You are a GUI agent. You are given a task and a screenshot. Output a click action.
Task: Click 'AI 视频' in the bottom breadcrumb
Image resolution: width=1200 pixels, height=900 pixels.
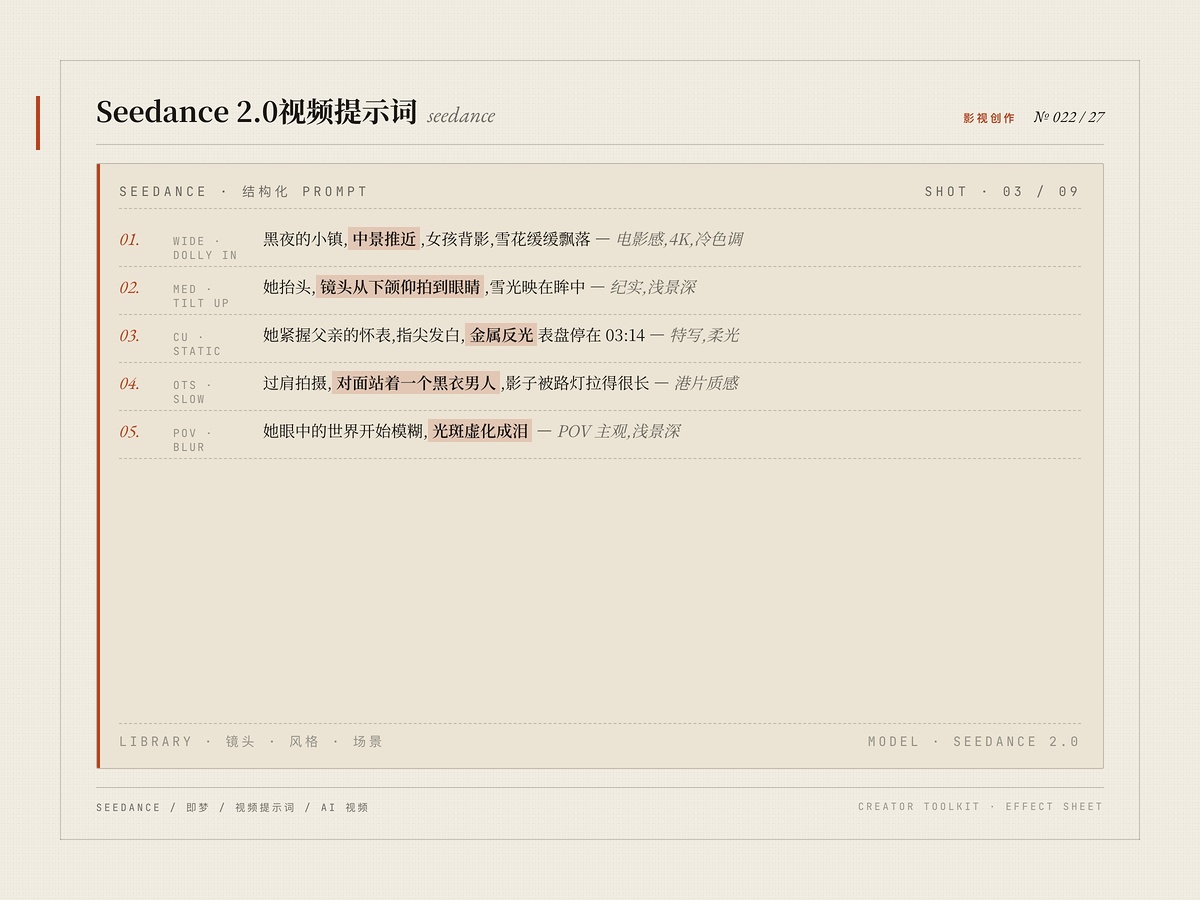click(345, 807)
